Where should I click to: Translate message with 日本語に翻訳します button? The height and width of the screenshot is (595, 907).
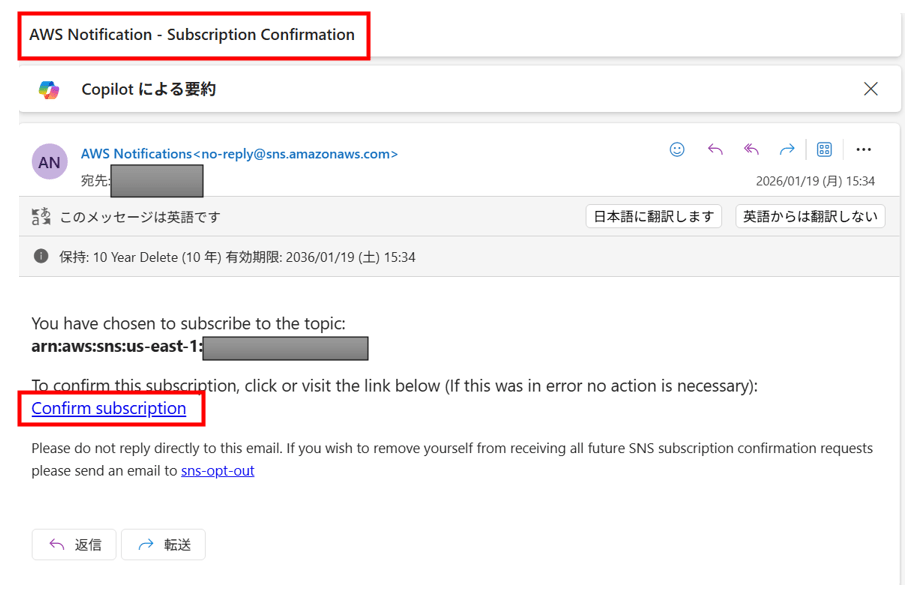click(x=653, y=216)
